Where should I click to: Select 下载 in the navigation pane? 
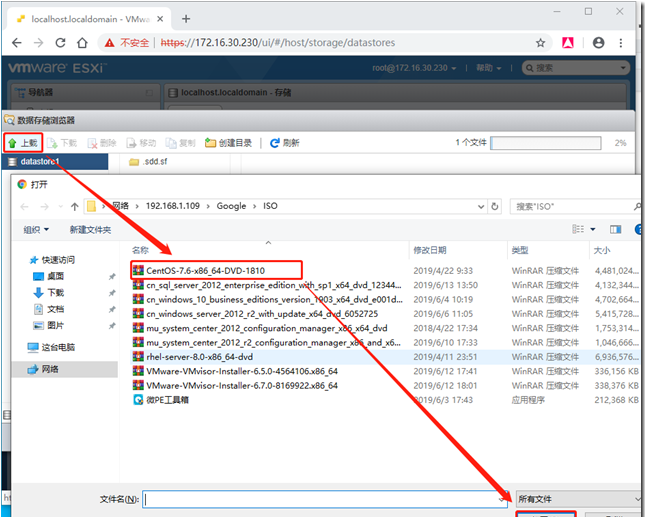(x=49, y=292)
